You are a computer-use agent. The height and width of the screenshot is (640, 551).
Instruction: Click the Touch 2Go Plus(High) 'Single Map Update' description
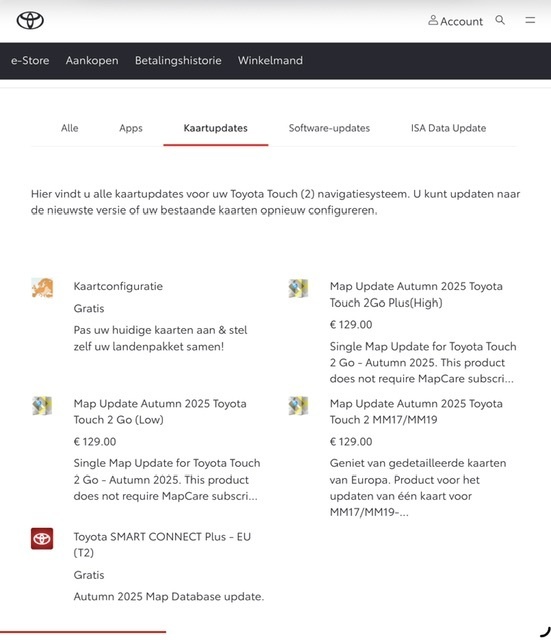[x=423, y=362]
